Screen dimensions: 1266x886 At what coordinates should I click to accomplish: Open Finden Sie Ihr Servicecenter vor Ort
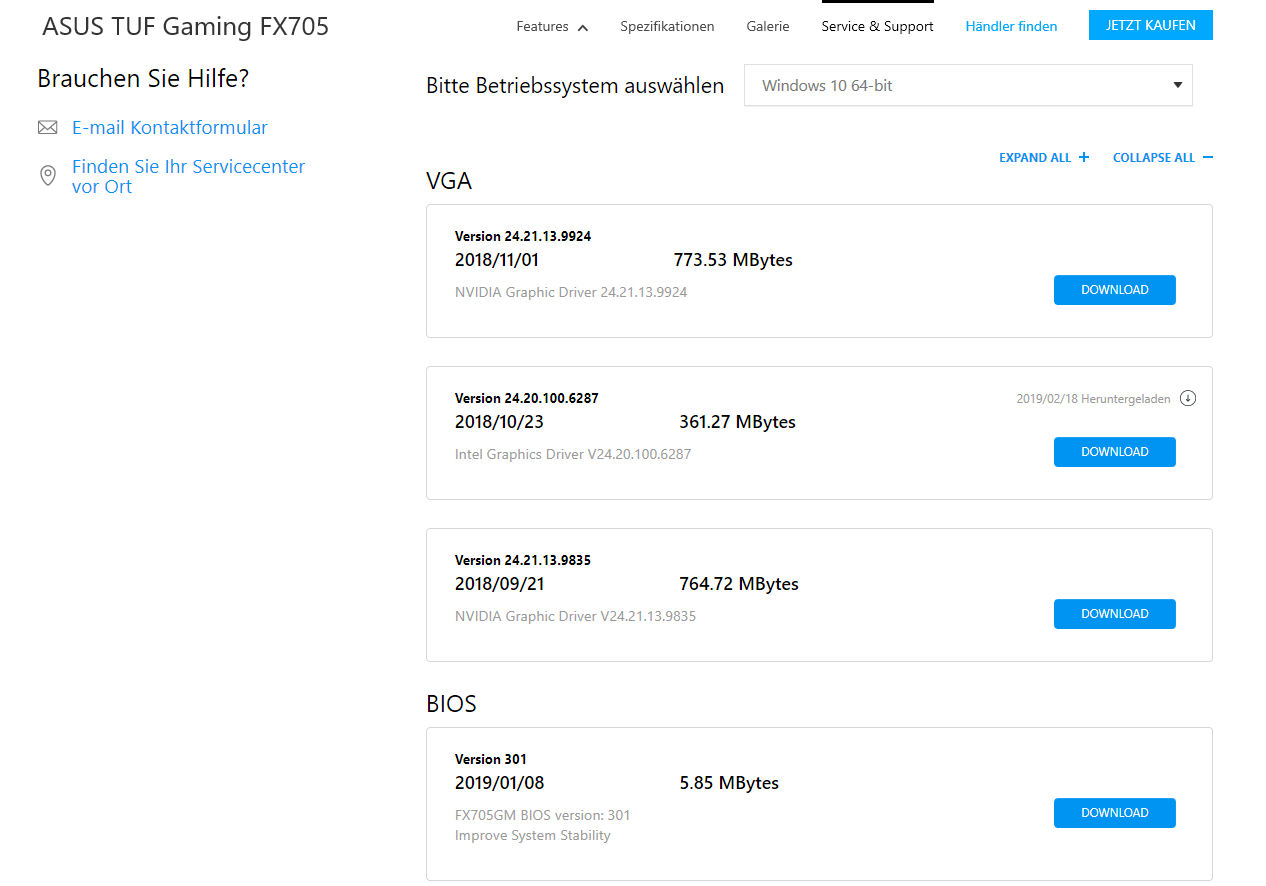point(188,176)
